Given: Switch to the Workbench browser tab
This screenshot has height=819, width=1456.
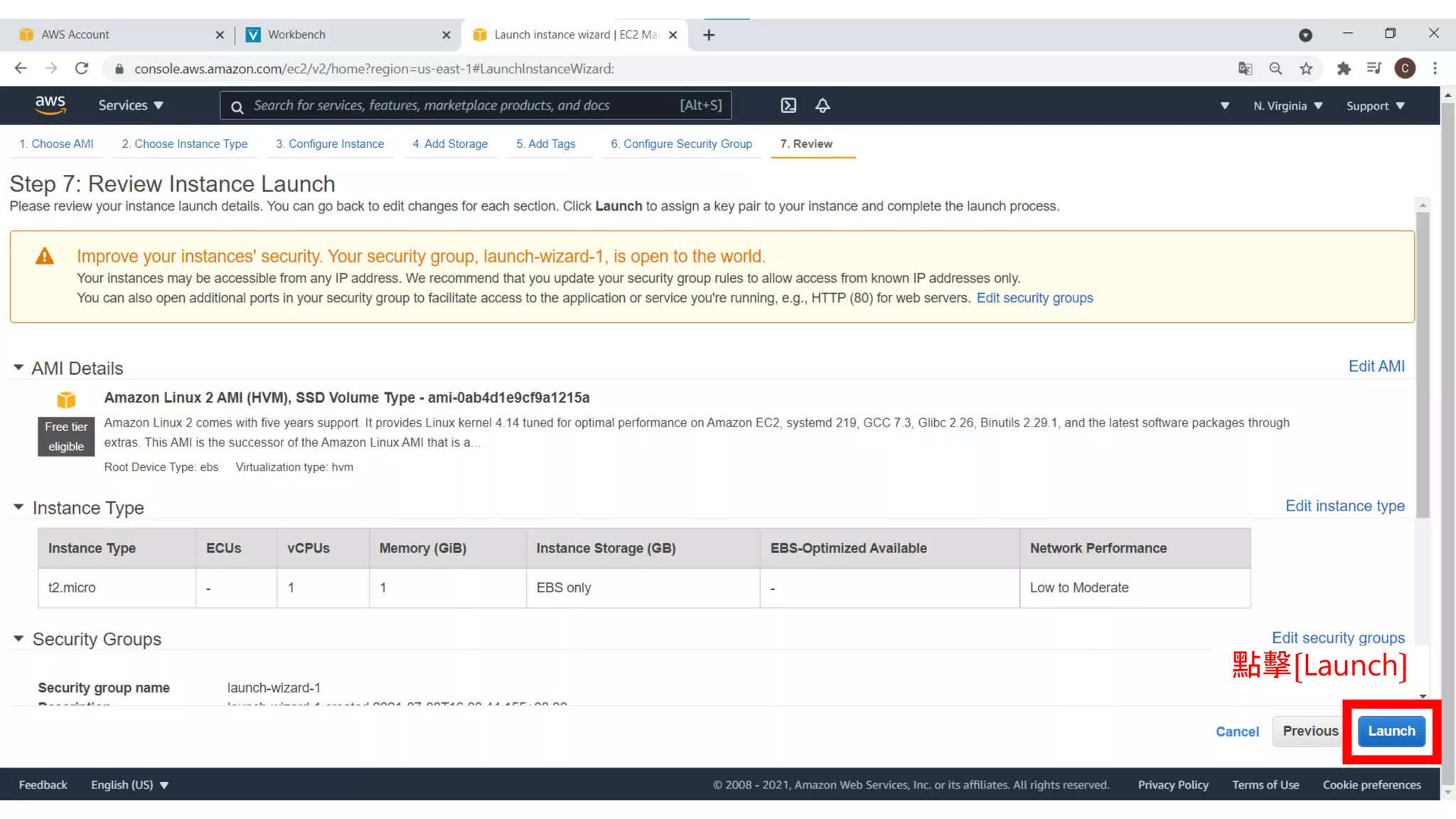Looking at the screenshot, I should click(x=296, y=34).
